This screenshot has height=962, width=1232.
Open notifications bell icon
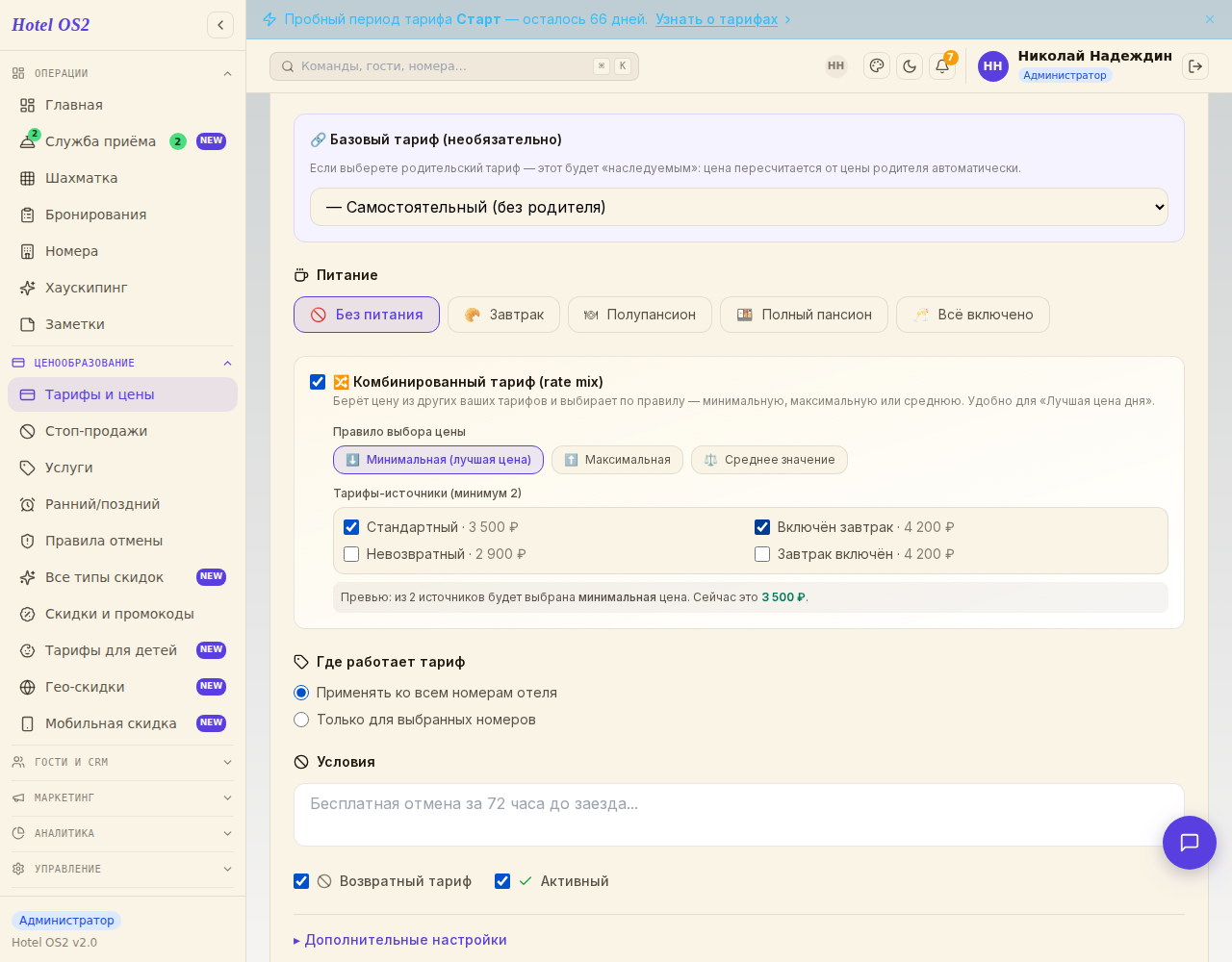(942, 65)
